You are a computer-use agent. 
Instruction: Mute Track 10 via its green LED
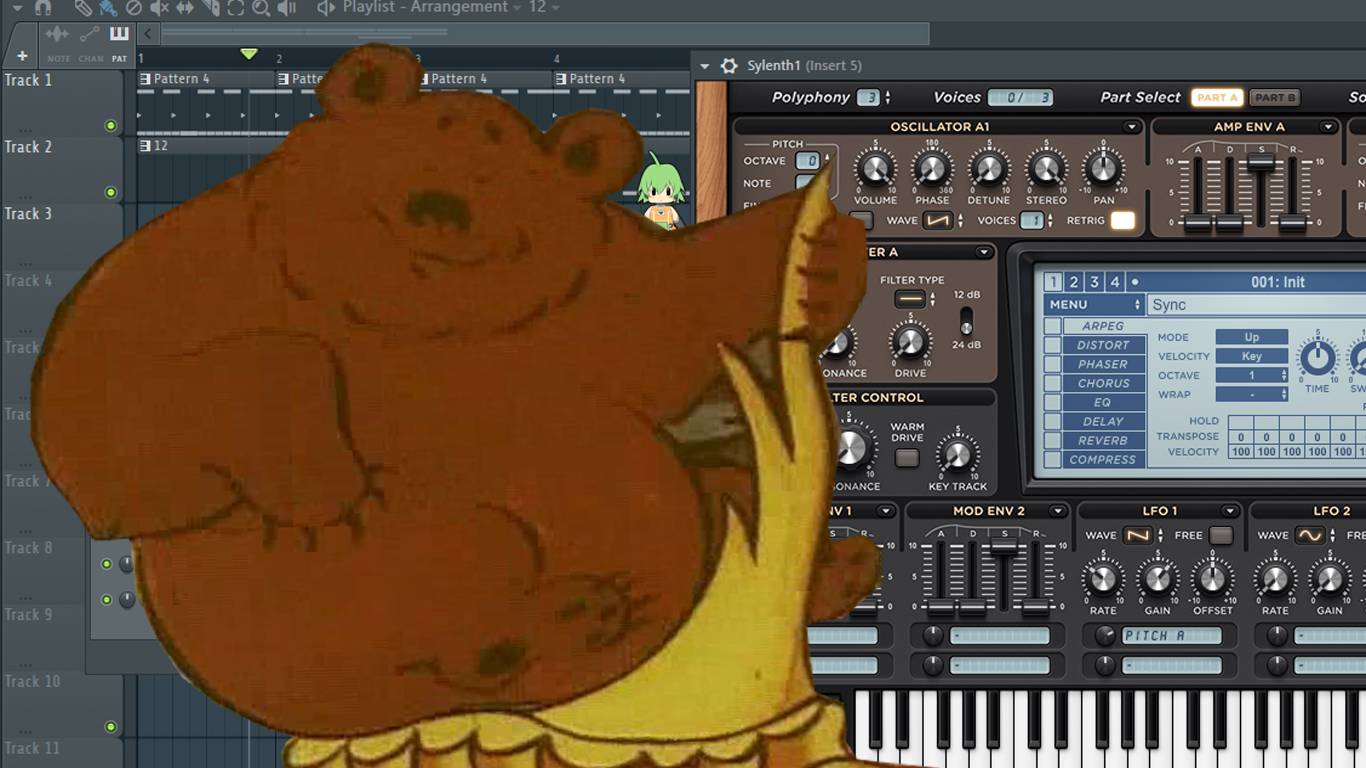[110, 727]
